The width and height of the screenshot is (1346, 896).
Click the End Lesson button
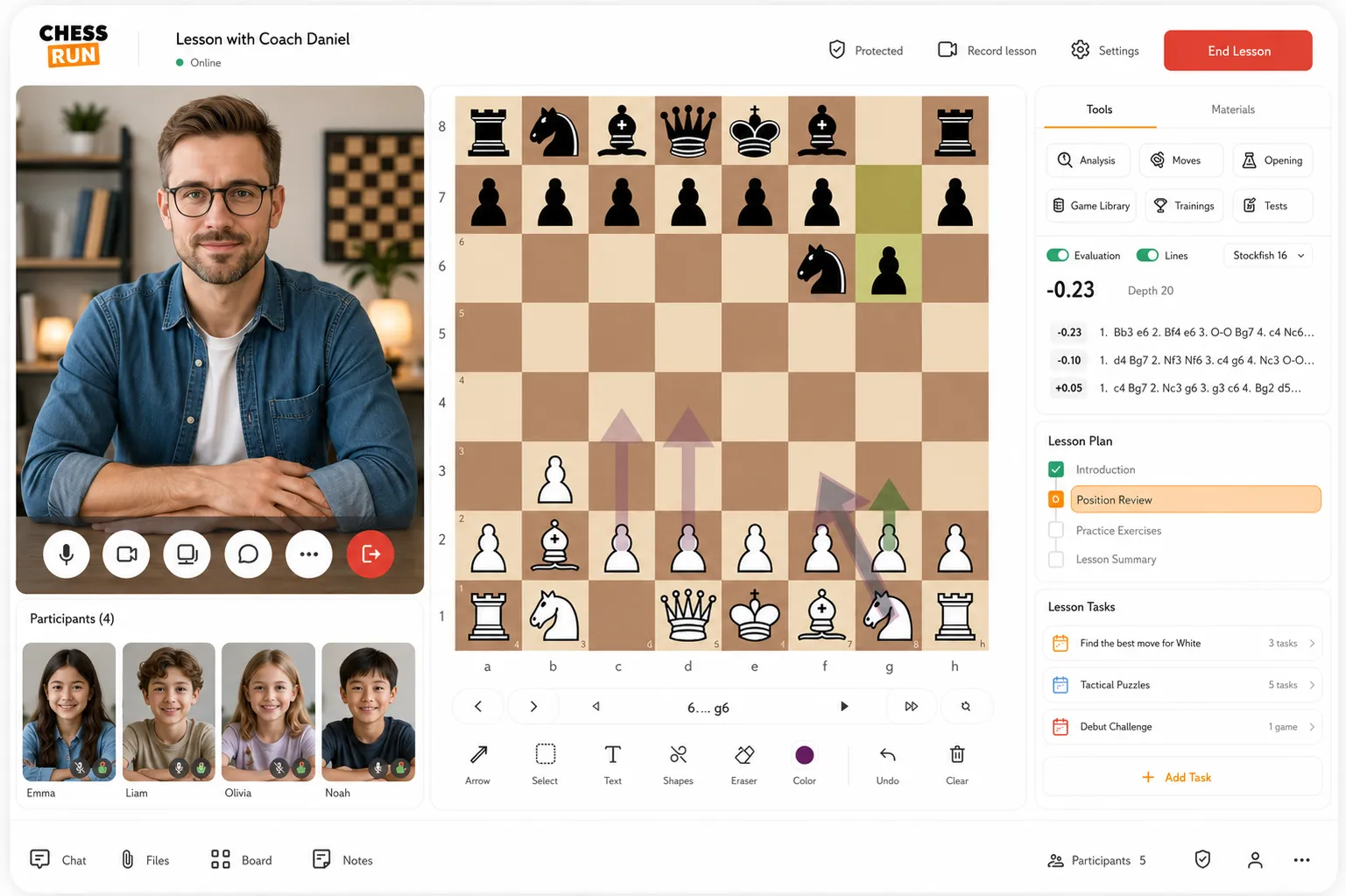1238,51
